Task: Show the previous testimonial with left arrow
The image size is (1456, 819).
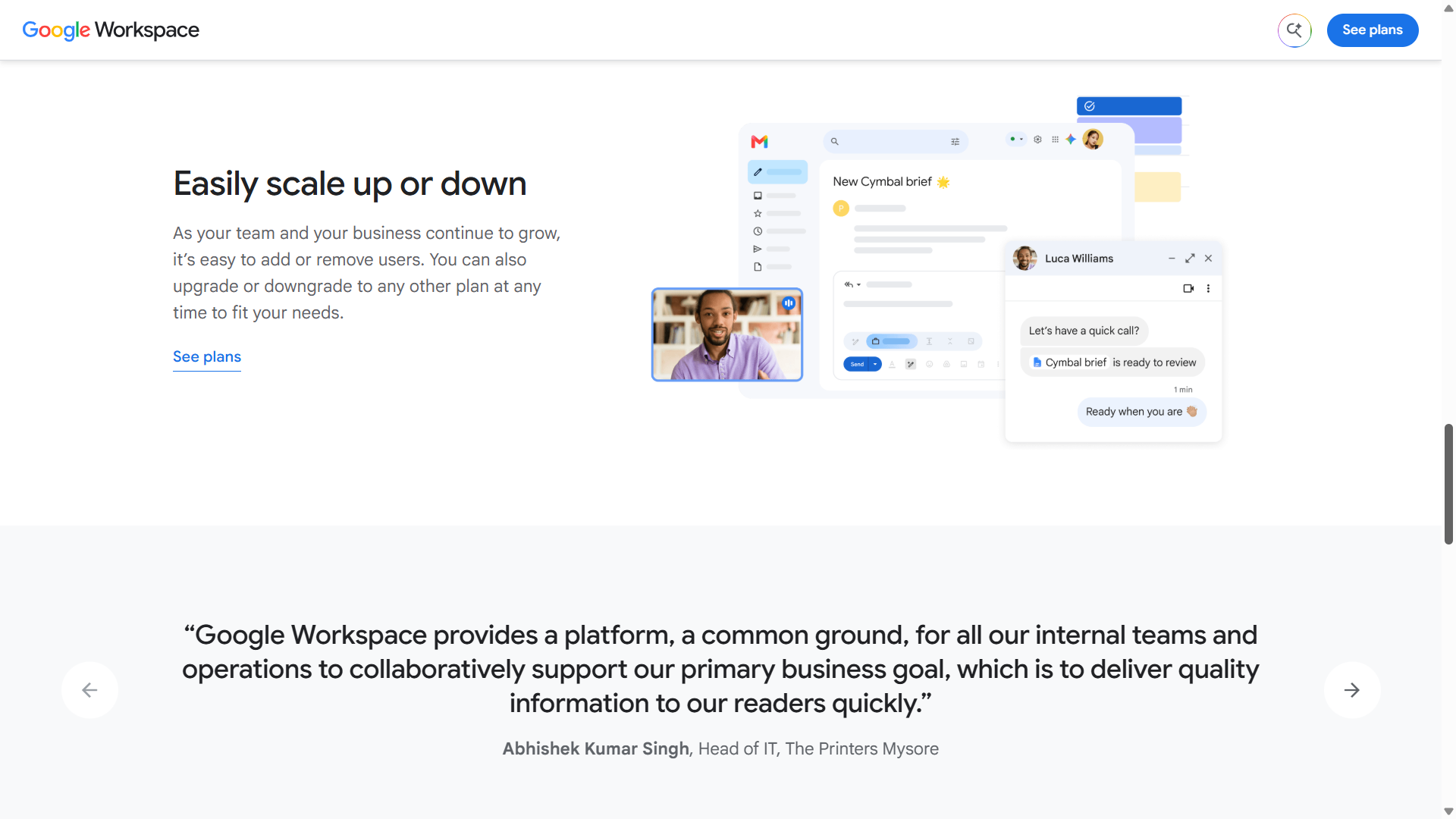Action: pyautogui.click(x=89, y=690)
